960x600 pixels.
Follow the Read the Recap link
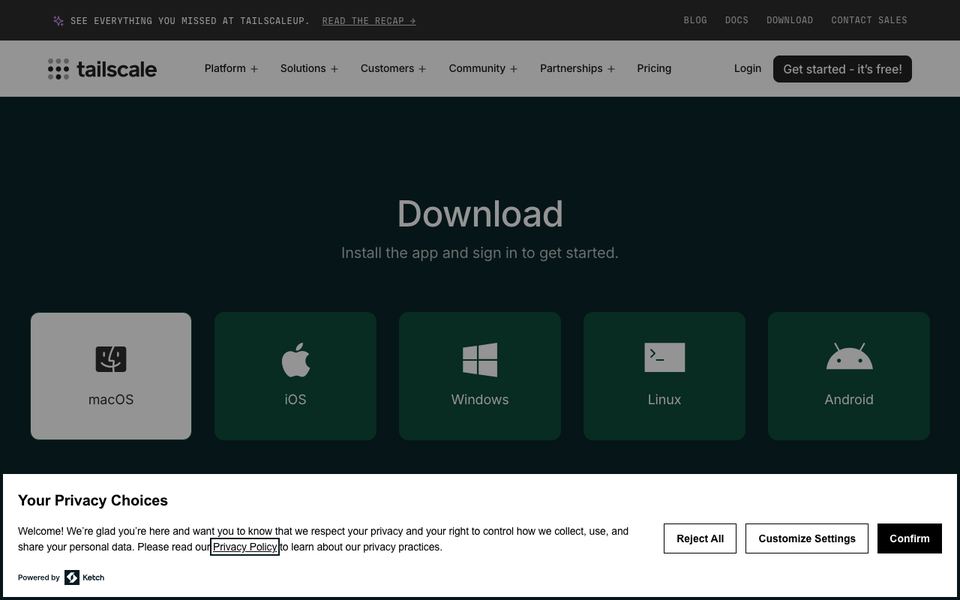click(369, 21)
